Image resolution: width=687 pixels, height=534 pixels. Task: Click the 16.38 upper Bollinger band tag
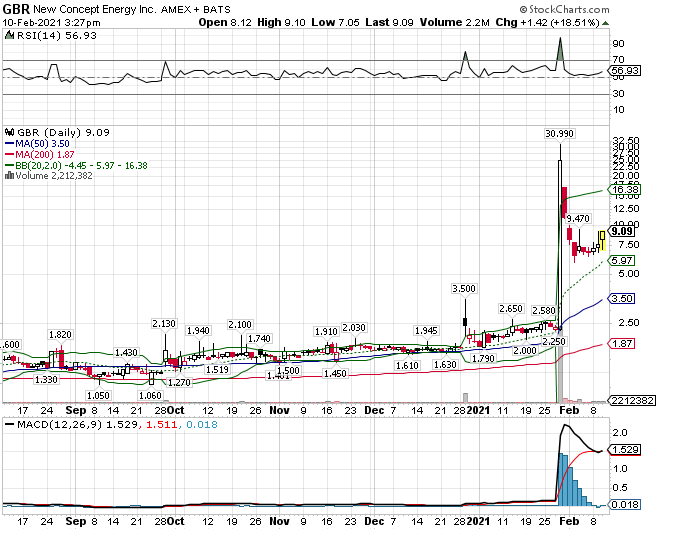(625, 189)
